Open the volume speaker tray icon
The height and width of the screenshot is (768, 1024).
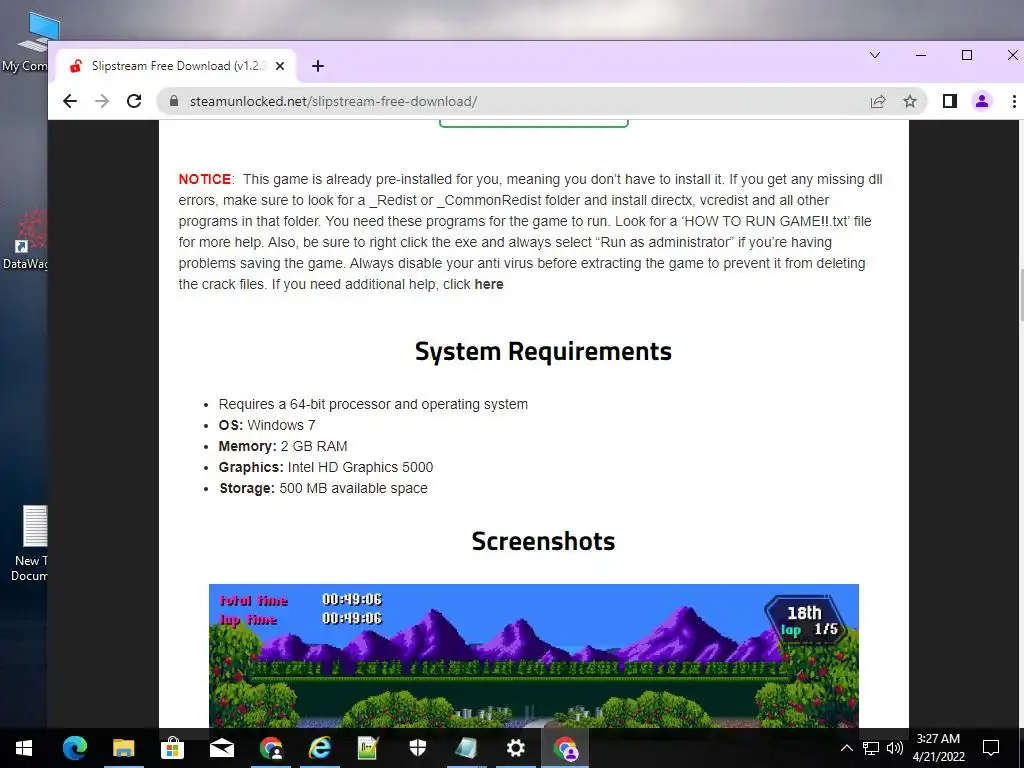tap(895, 748)
